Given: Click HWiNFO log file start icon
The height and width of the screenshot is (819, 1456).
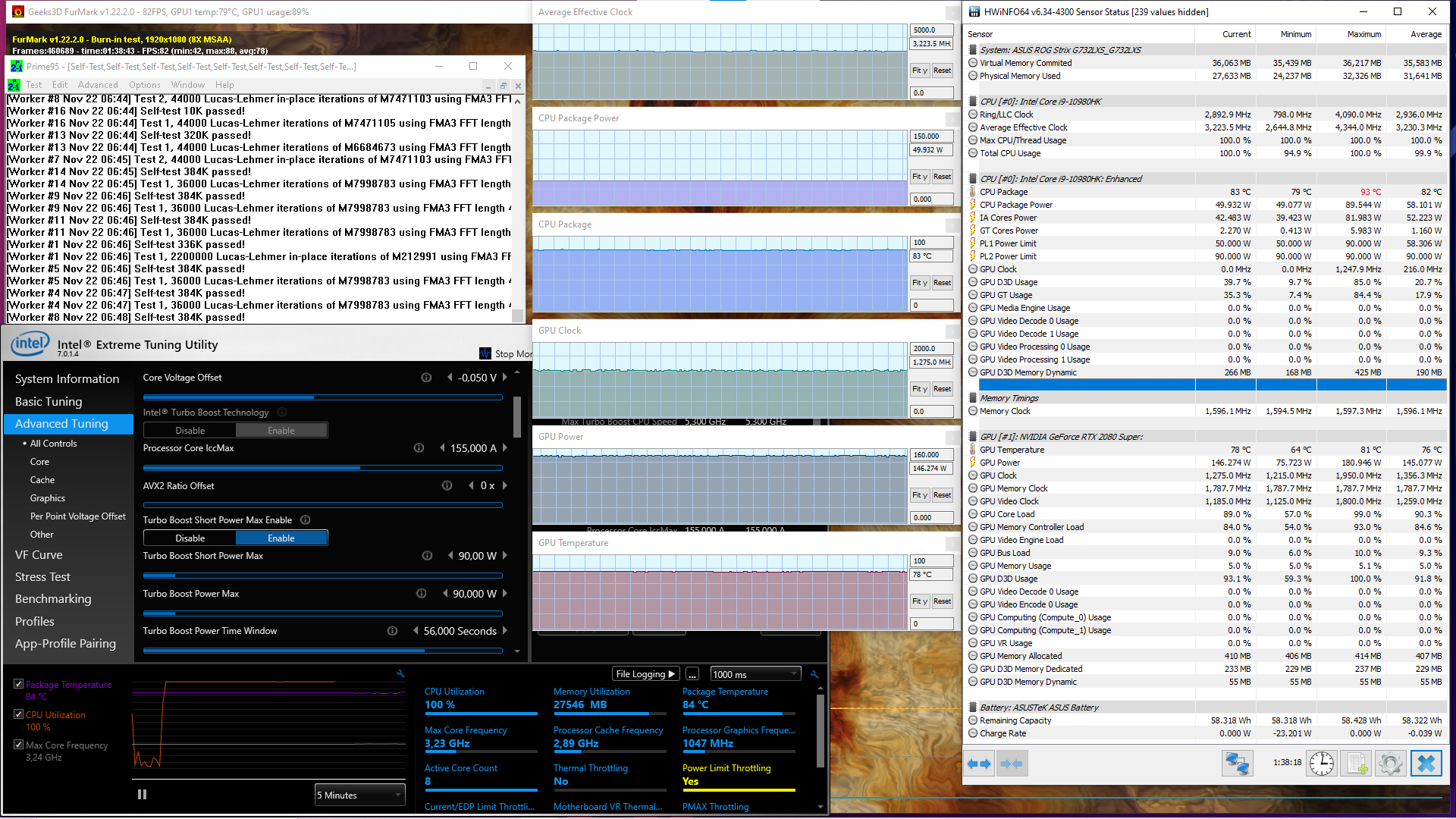Looking at the screenshot, I should point(1356,764).
